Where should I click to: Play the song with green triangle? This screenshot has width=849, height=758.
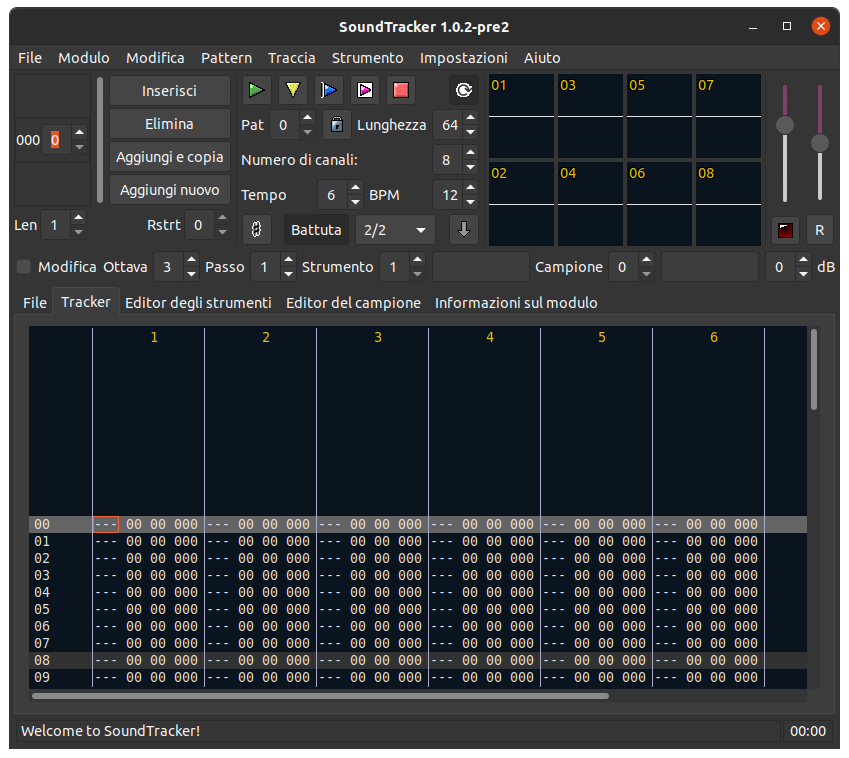pos(256,90)
